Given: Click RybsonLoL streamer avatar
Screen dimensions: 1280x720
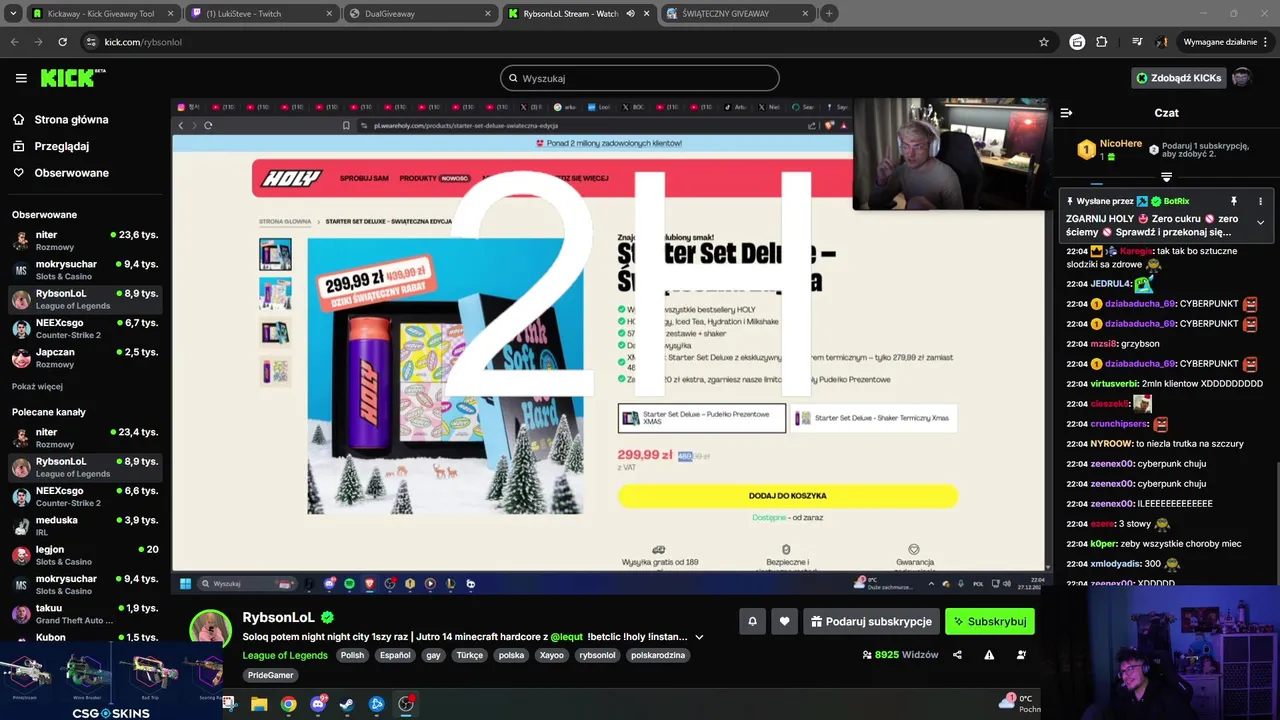Looking at the screenshot, I should tap(211, 630).
